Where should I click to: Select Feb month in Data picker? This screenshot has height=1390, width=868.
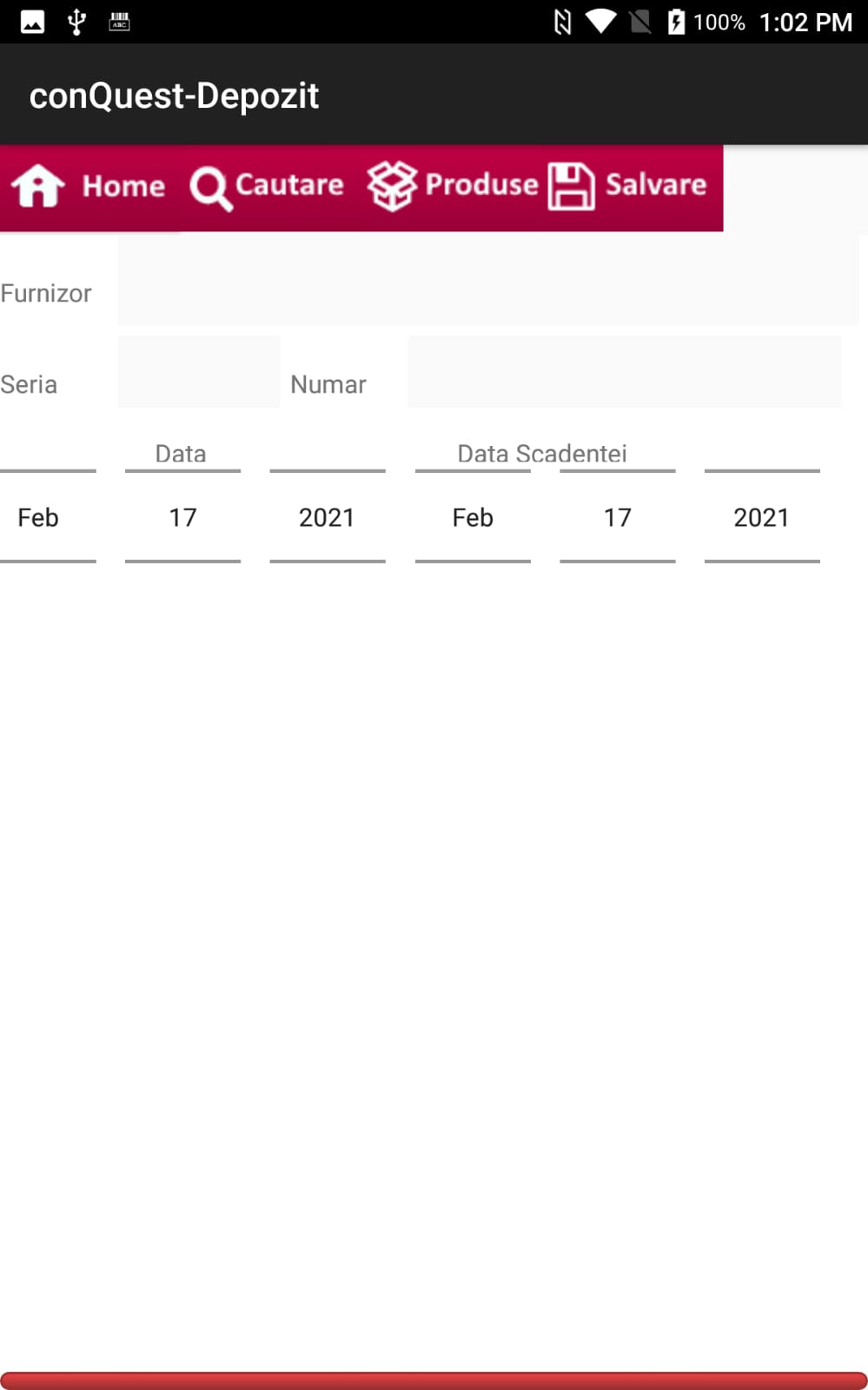(x=39, y=517)
